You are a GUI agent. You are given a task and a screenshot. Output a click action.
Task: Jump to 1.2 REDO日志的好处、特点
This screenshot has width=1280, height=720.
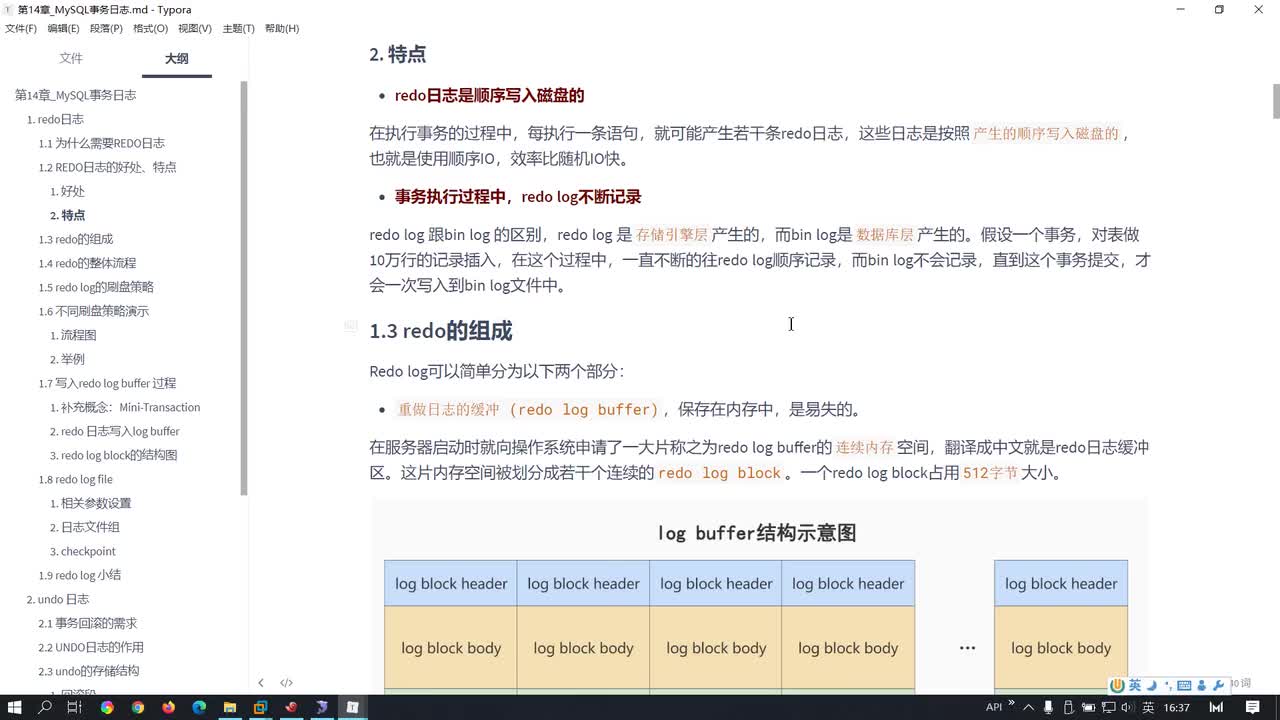107,167
